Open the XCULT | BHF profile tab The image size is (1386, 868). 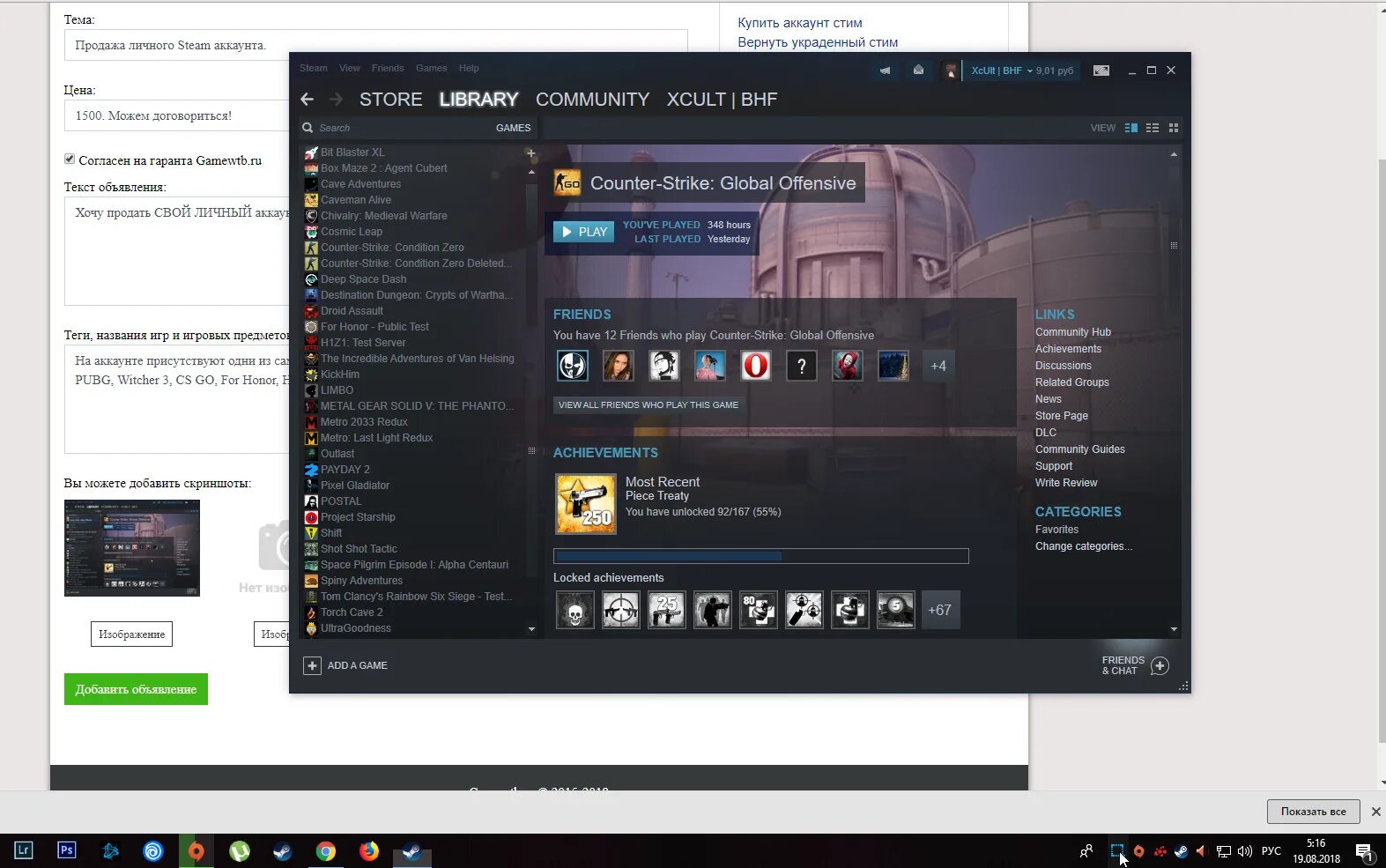coord(723,100)
